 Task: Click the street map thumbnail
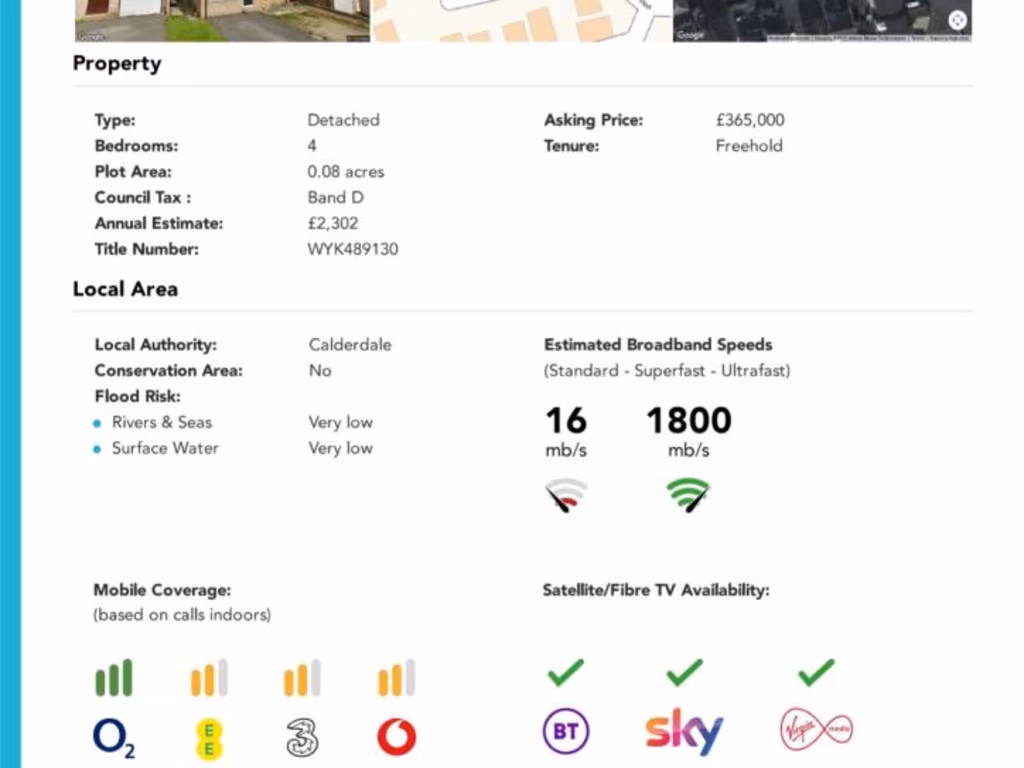tap(521, 20)
